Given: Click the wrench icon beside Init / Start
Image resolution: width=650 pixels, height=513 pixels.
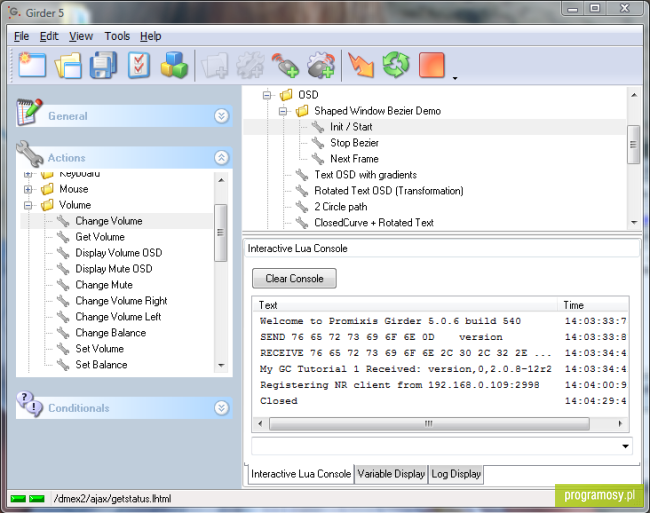Looking at the screenshot, I should tap(318, 127).
